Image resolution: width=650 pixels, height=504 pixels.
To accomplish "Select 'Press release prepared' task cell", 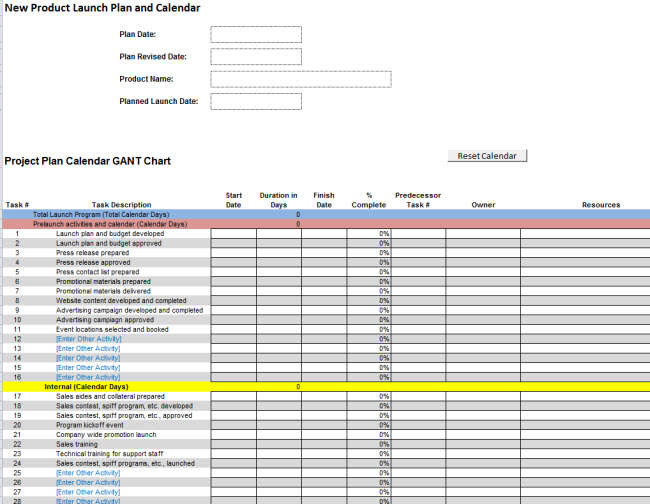I will pos(92,253).
